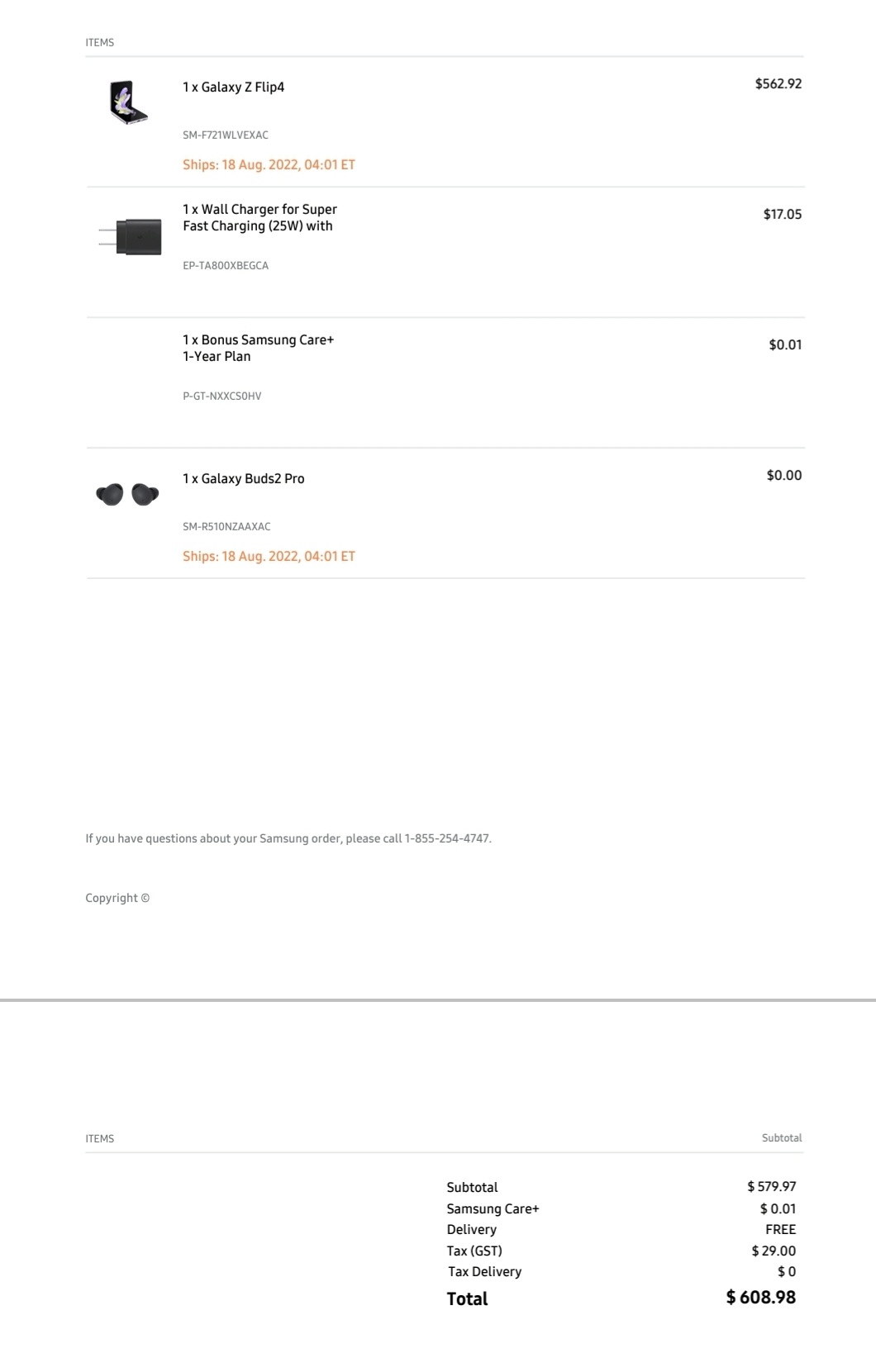The width and height of the screenshot is (876, 1372).
Task: Click the EP-TA800XBEGCA model number
Action: coord(226,265)
